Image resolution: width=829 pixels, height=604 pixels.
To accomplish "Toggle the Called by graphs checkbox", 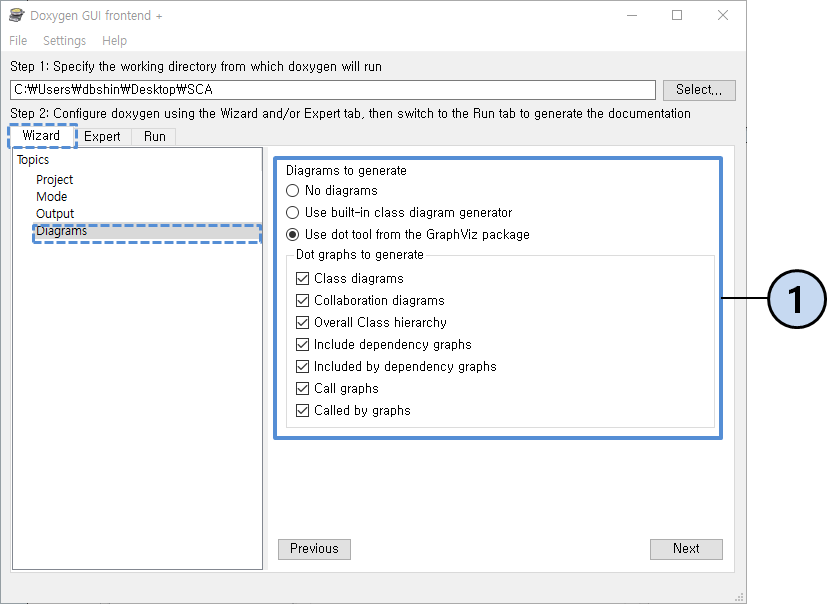I will pos(353,410).
